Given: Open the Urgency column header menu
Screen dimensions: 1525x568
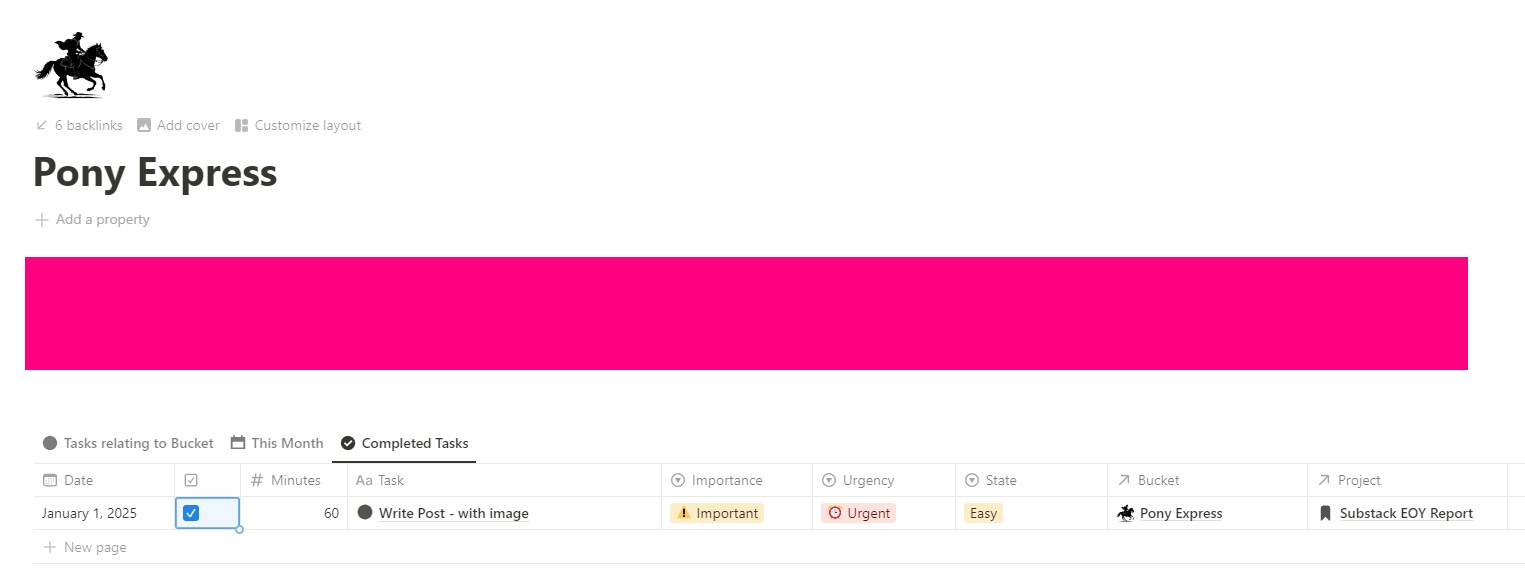Looking at the screenshot, I should click(884, 480).
